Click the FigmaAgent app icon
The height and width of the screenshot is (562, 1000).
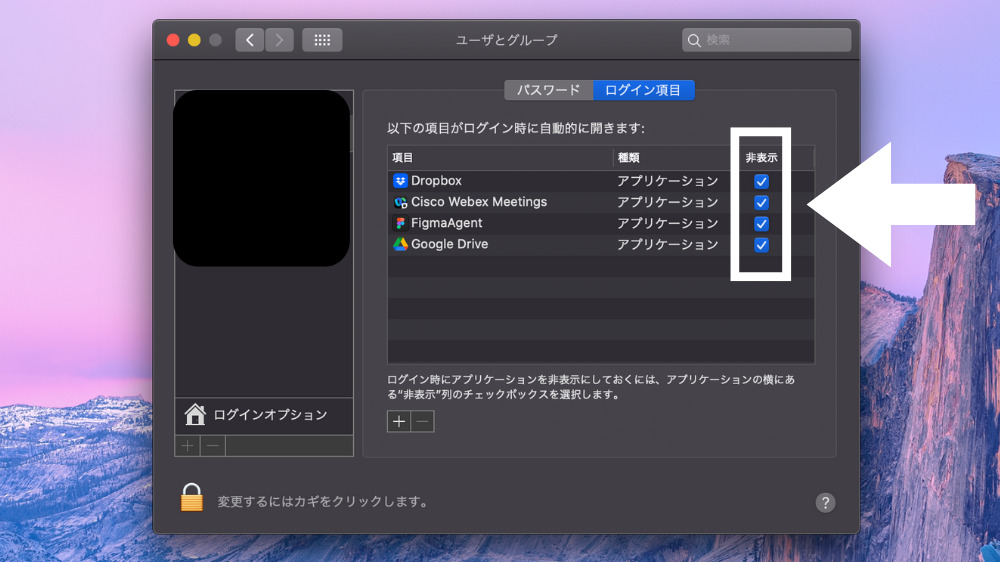[x=400, y=223]
